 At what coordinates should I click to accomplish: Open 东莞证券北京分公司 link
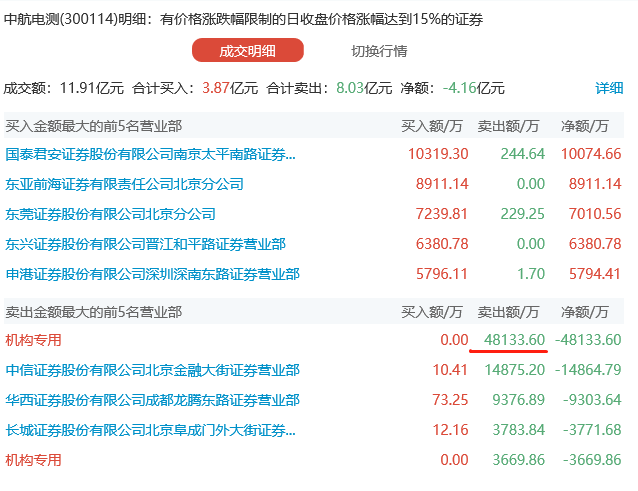click(110, 214)
